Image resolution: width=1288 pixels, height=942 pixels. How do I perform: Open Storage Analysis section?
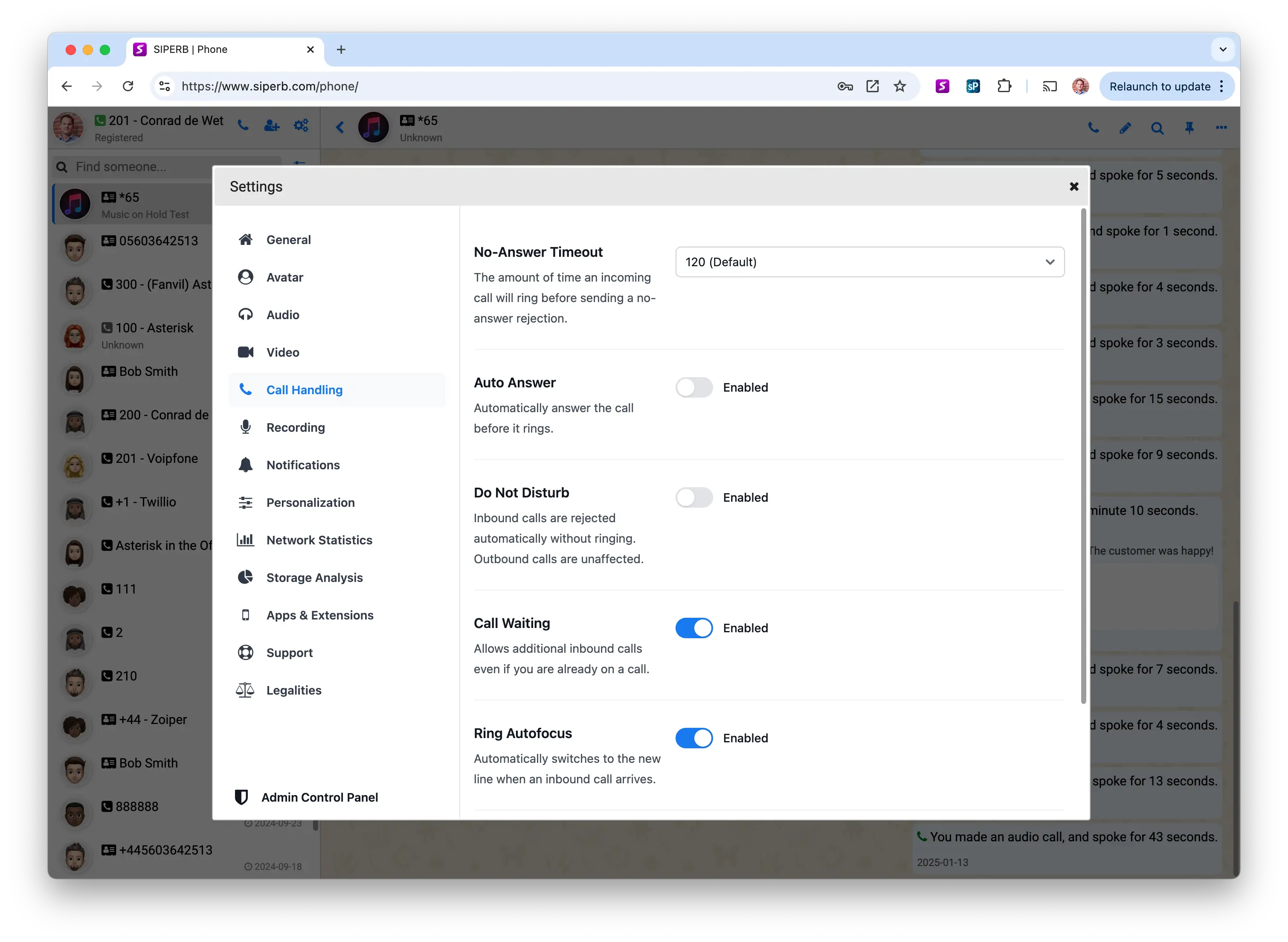point(336,578)
